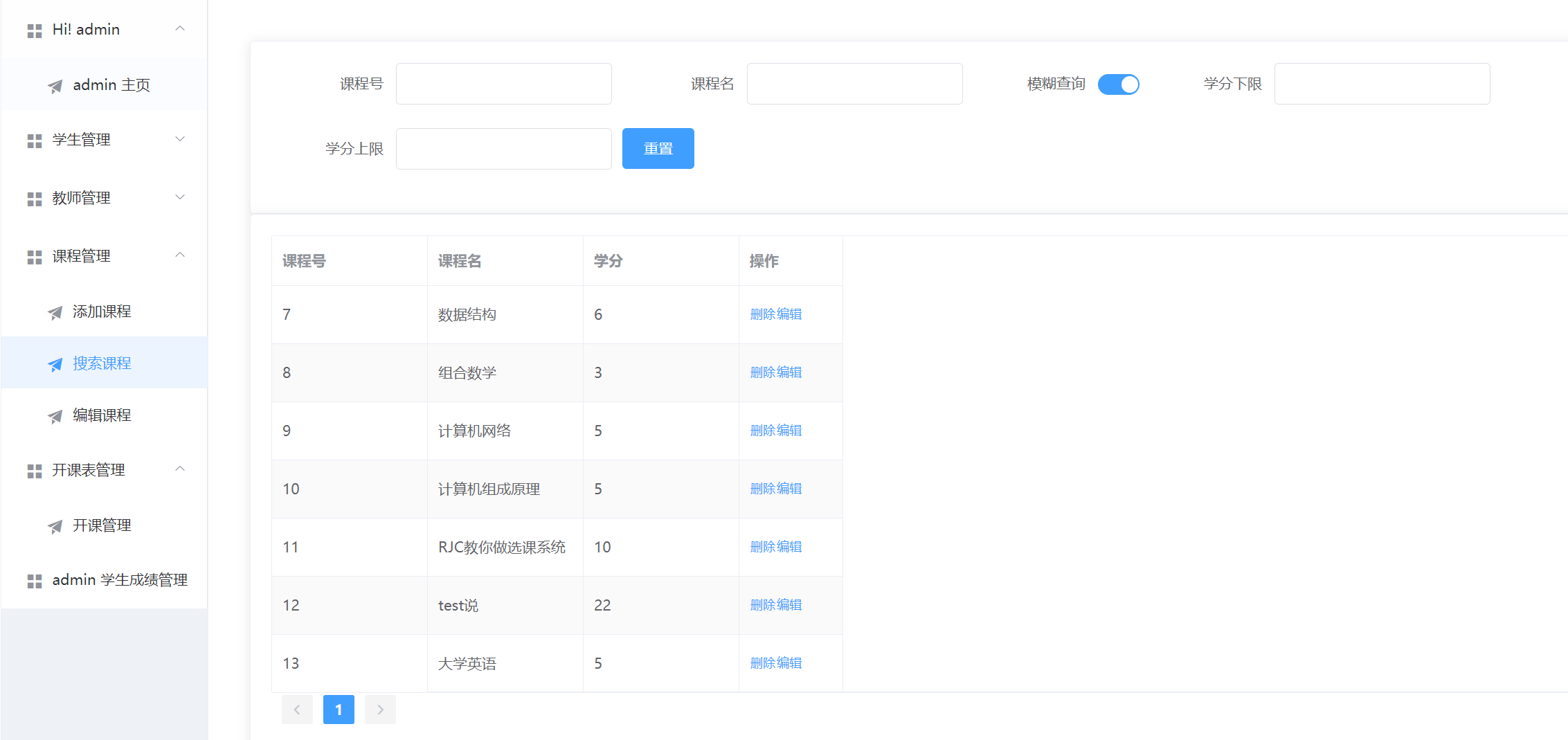Select 开课管理 in the sidebar
Image resolution: width=1568 pixels, height=740 pixels.
pyautogui.click(x=102, y=525)
